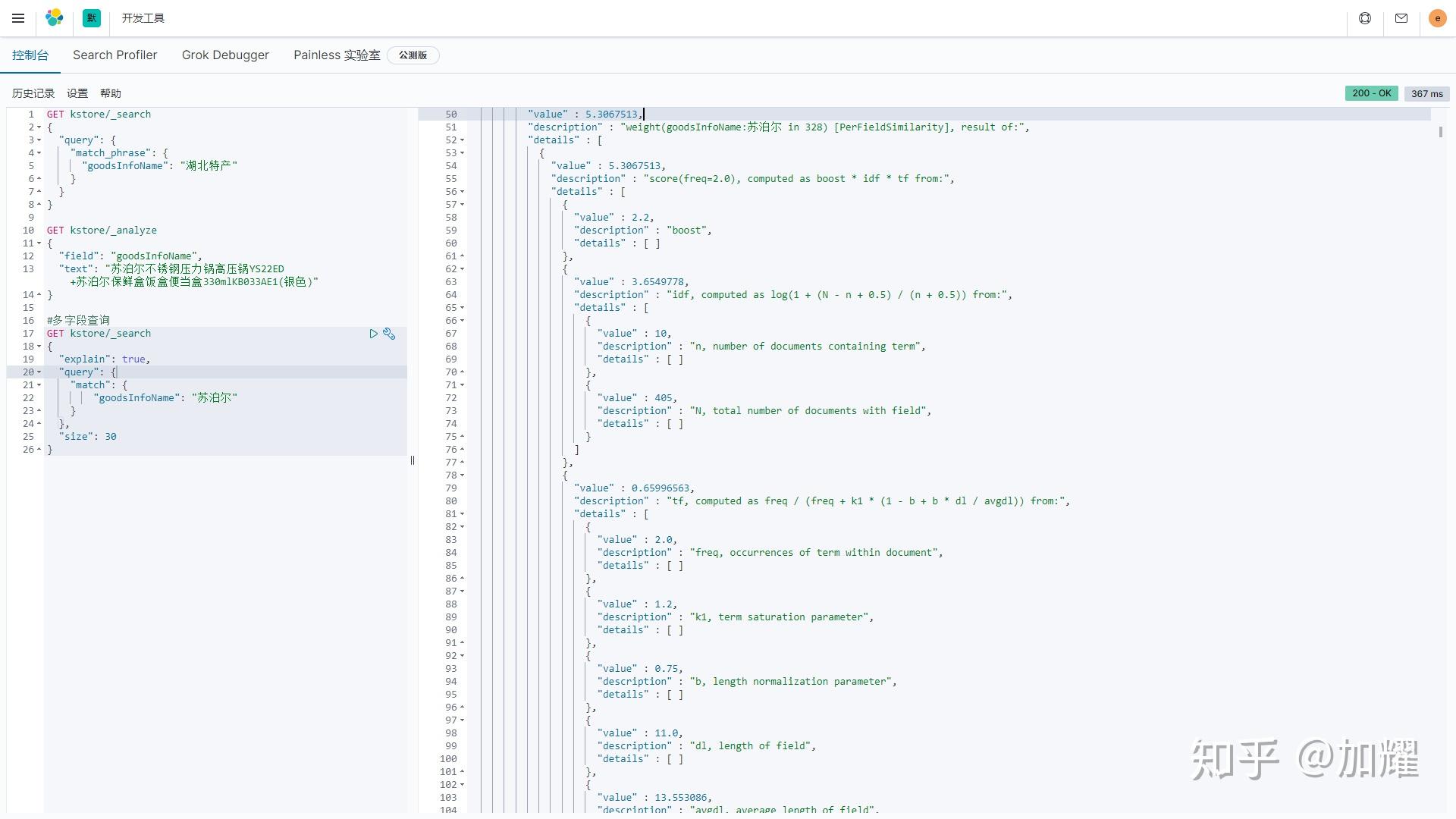Switch to the Grok Debugger tab
The width and height of the screenshot is (1456, 819).
click(225, 55)
